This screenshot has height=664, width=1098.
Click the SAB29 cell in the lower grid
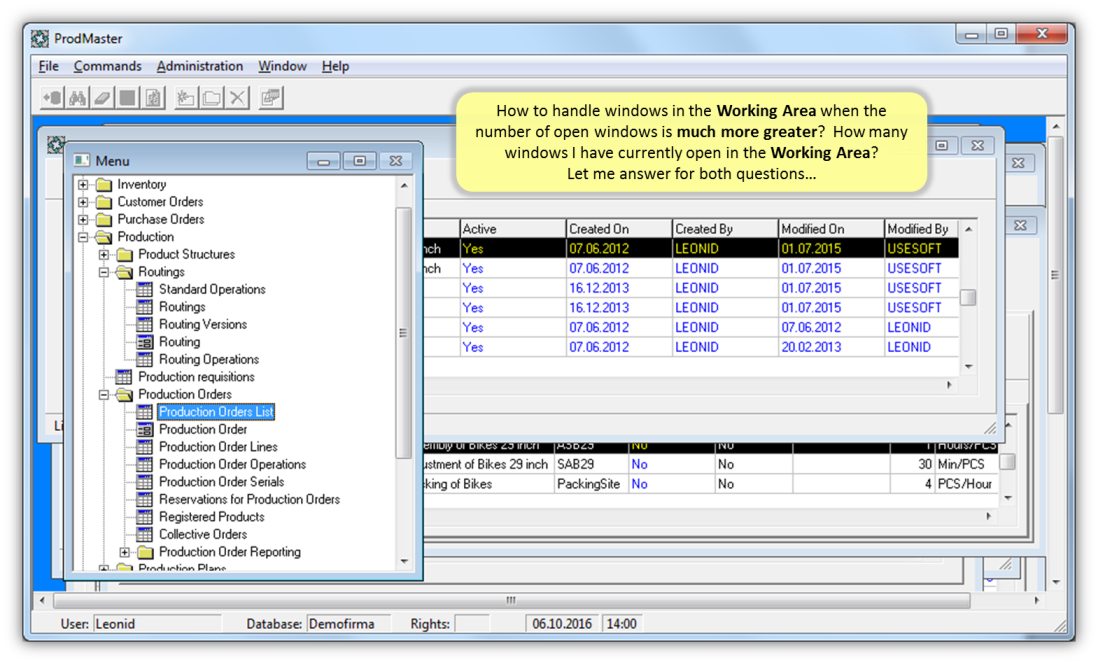coord(591,464)
